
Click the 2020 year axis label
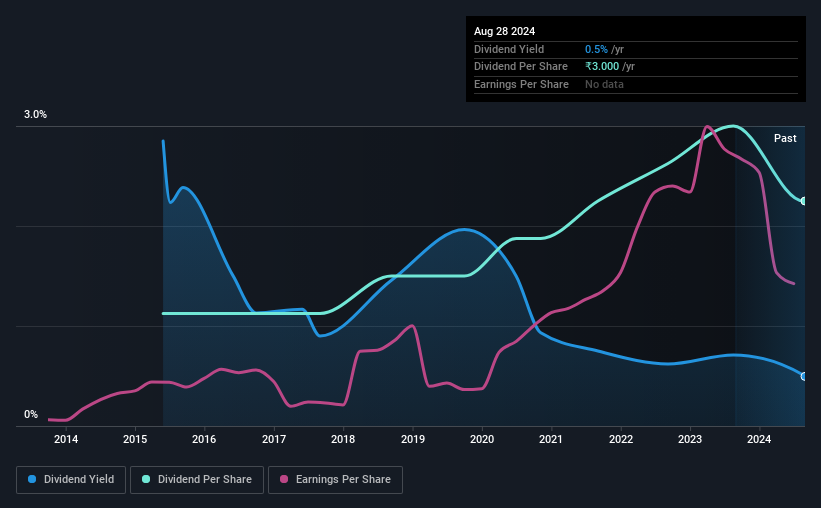(x=482, y=439)
